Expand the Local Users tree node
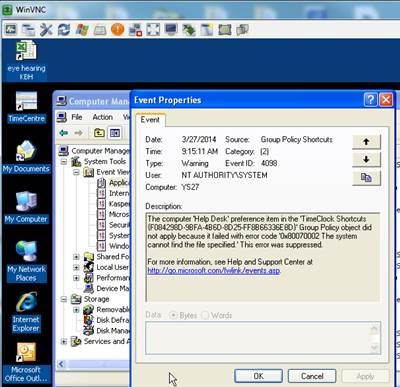Screen dimensions: 400x387 coord(76,267)
